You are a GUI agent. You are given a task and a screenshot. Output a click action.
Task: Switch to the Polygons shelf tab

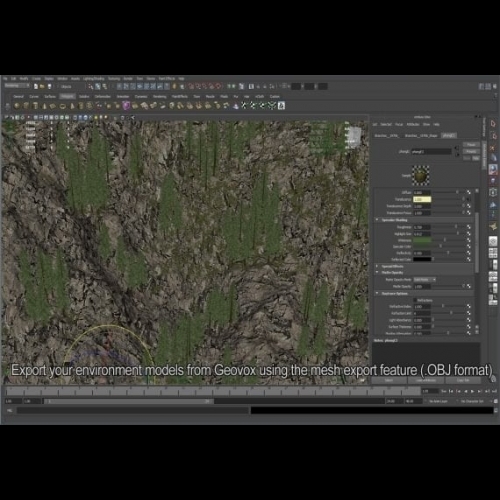67,97
